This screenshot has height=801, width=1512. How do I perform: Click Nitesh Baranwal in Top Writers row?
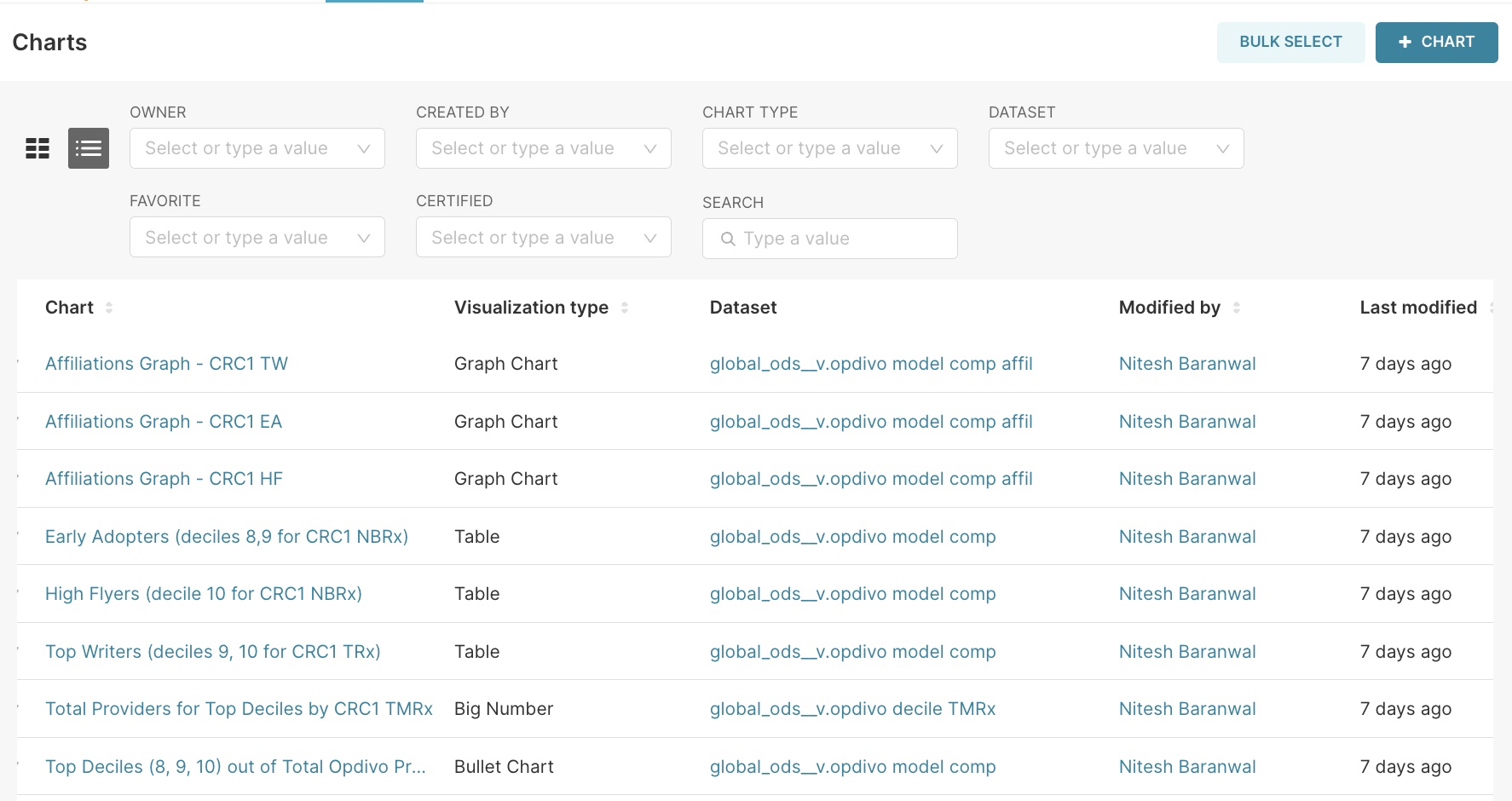pos(1187,652)
